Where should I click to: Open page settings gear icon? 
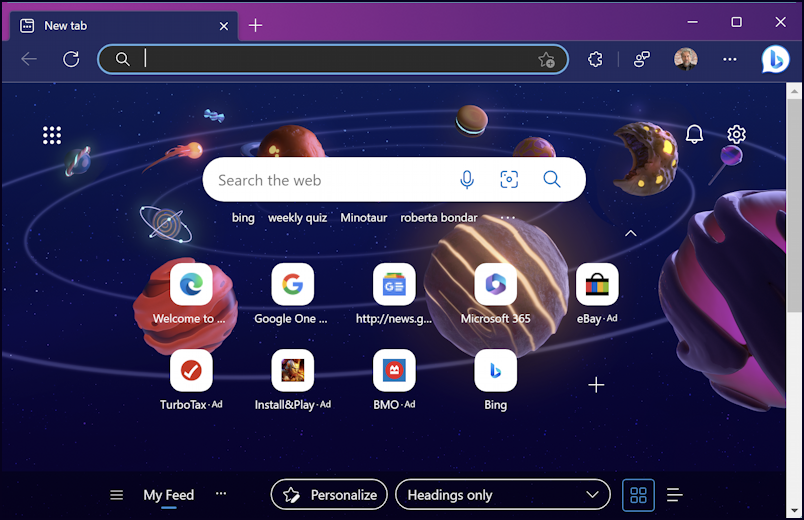click(x=736, y=134)
